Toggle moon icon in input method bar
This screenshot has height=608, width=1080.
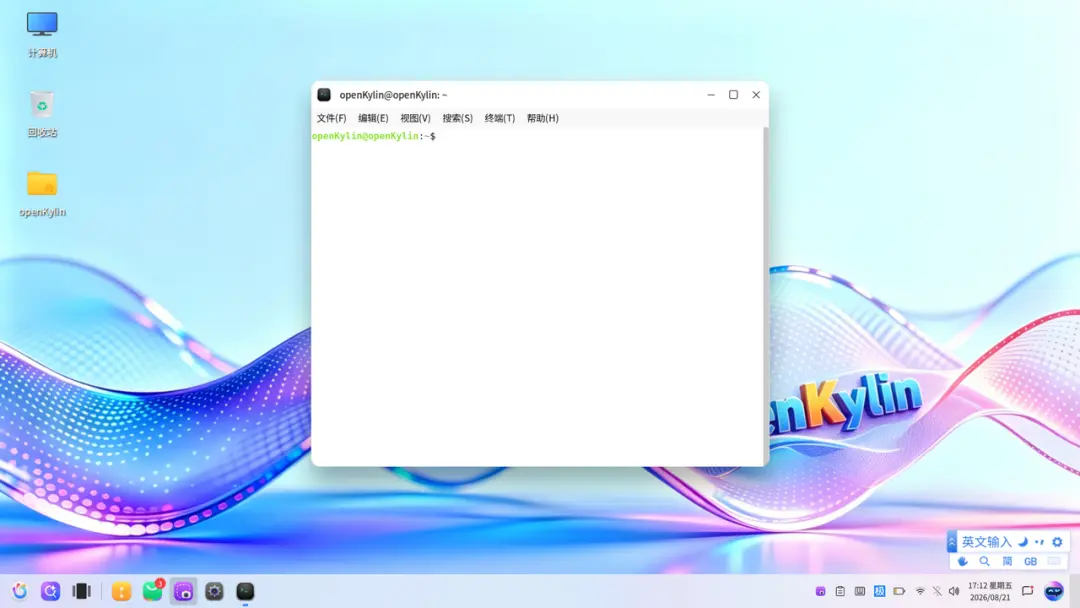(x=1024, y=542)
